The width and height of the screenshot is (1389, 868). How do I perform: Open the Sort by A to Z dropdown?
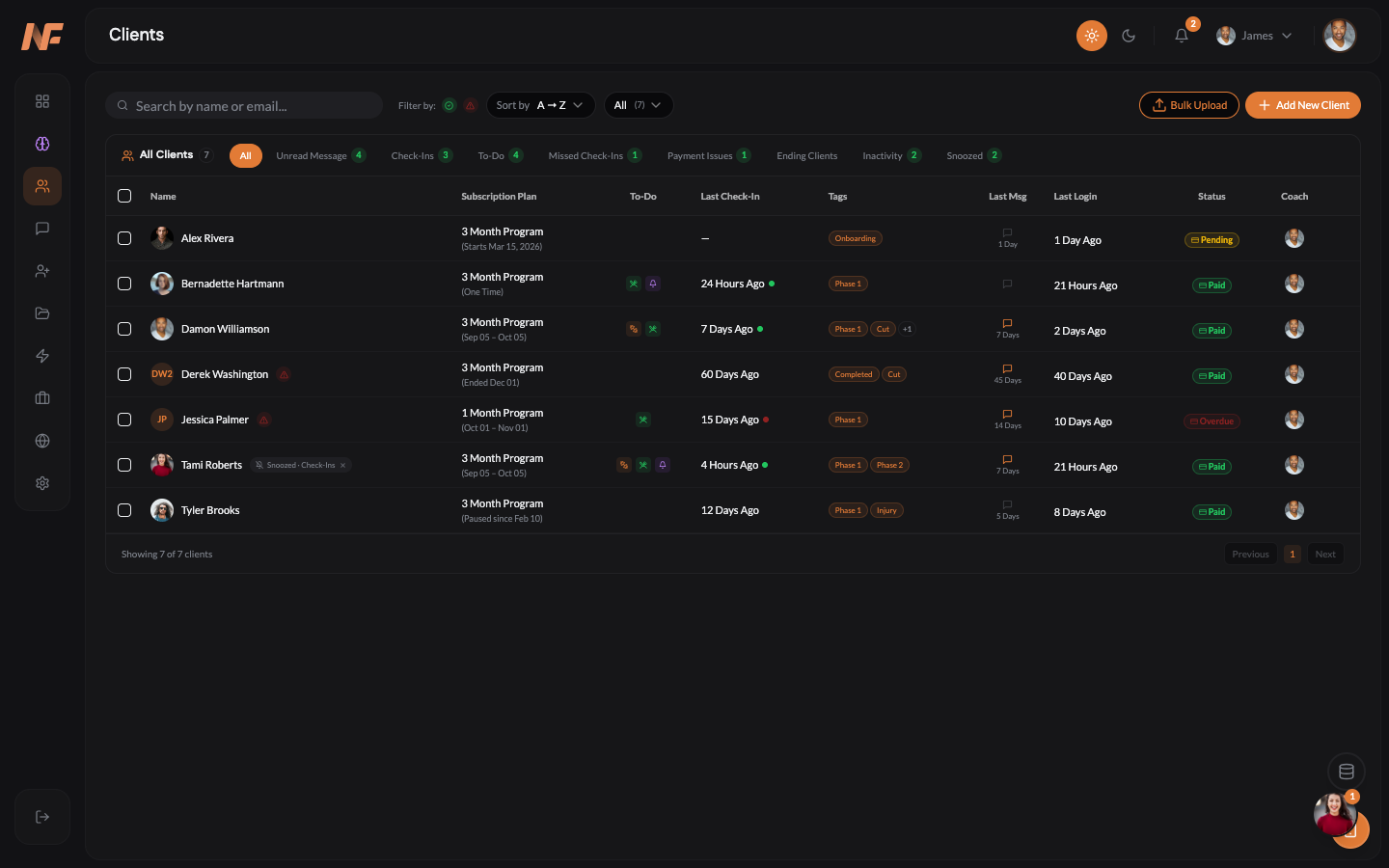(541, 105)
